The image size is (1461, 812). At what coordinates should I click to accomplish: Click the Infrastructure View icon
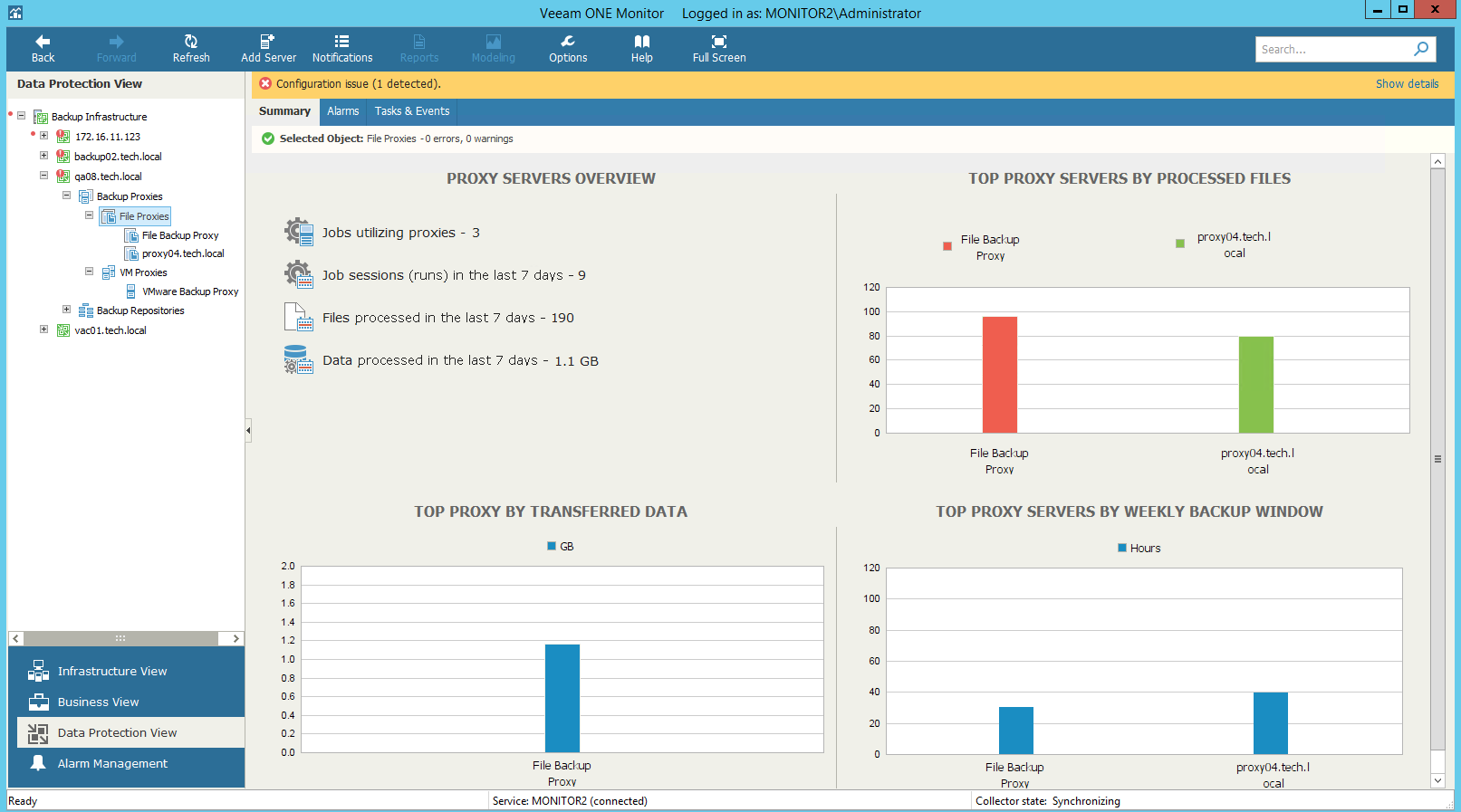point(38,671)
